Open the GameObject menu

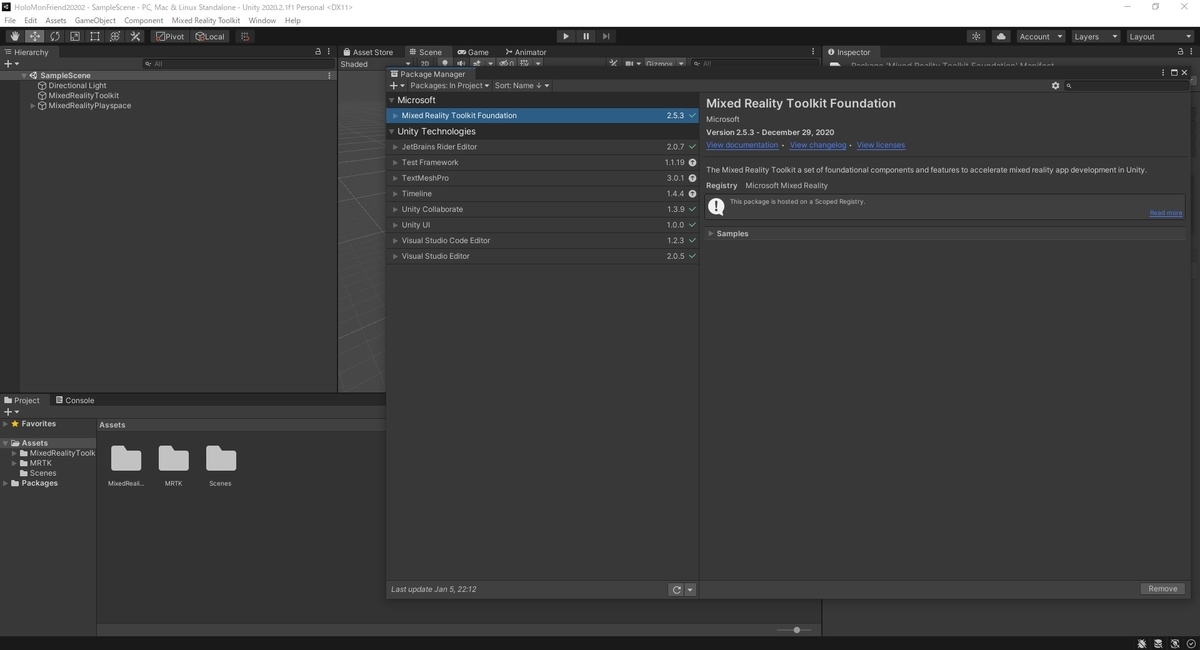95,20
